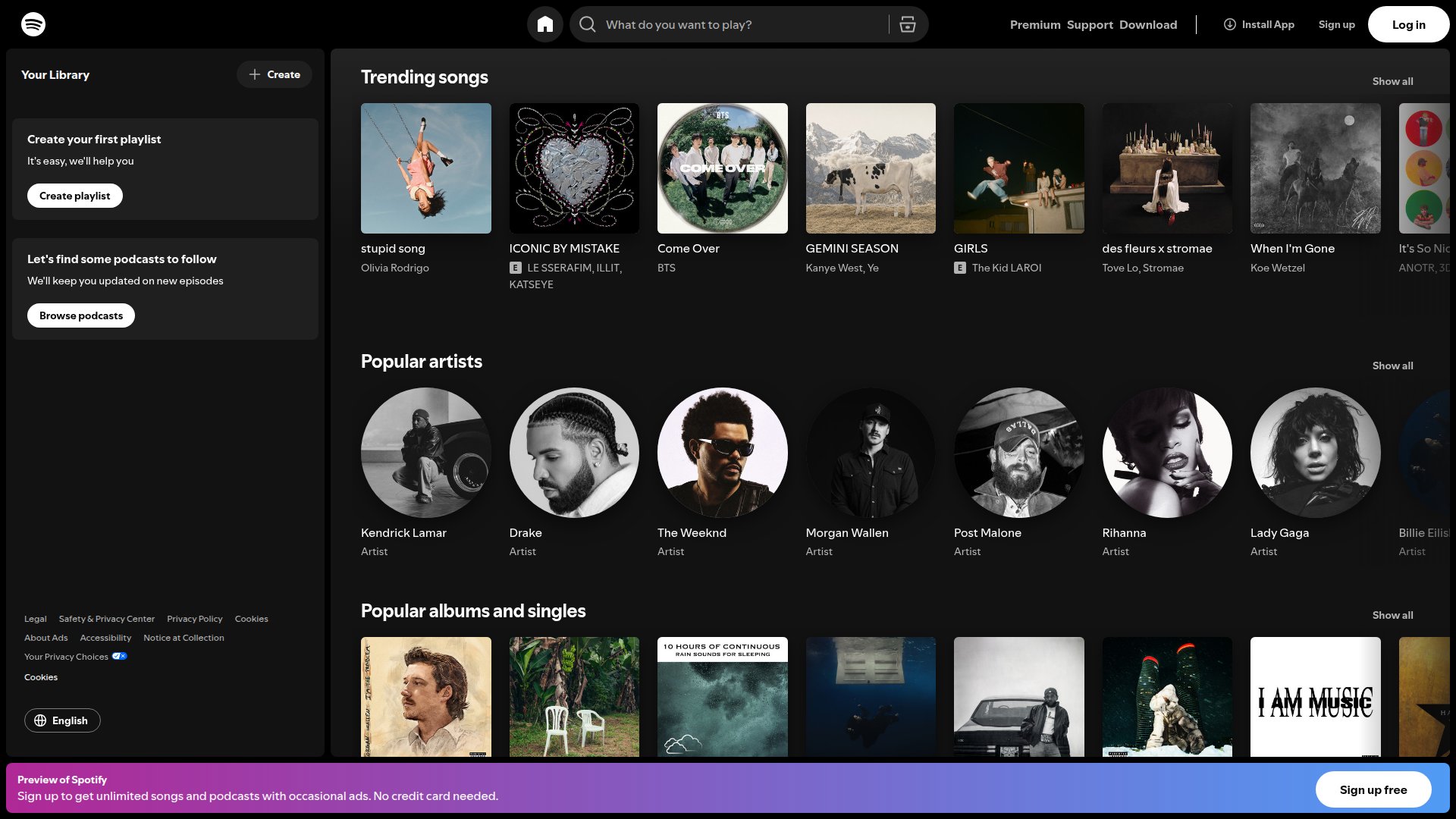The height and width of the screenshot is (819, 1456).
Task: Open the Premium page
Action: [1035, 24]
